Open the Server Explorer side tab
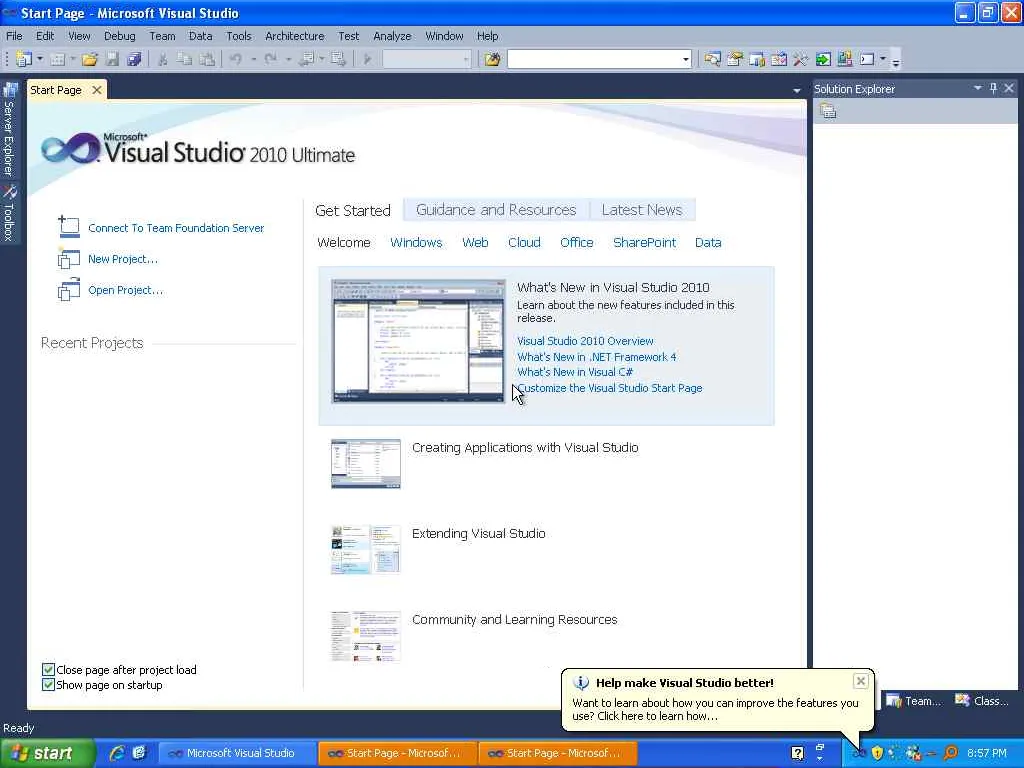 [x=8, y=129]
